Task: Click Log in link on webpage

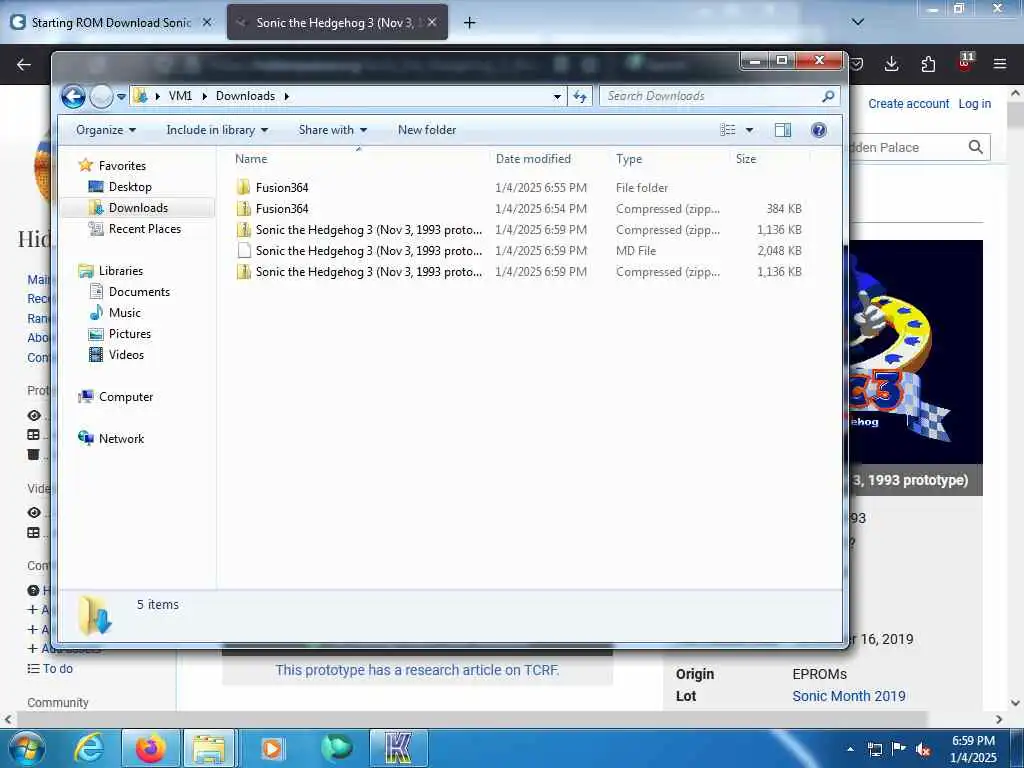Action: pos(974,104)
